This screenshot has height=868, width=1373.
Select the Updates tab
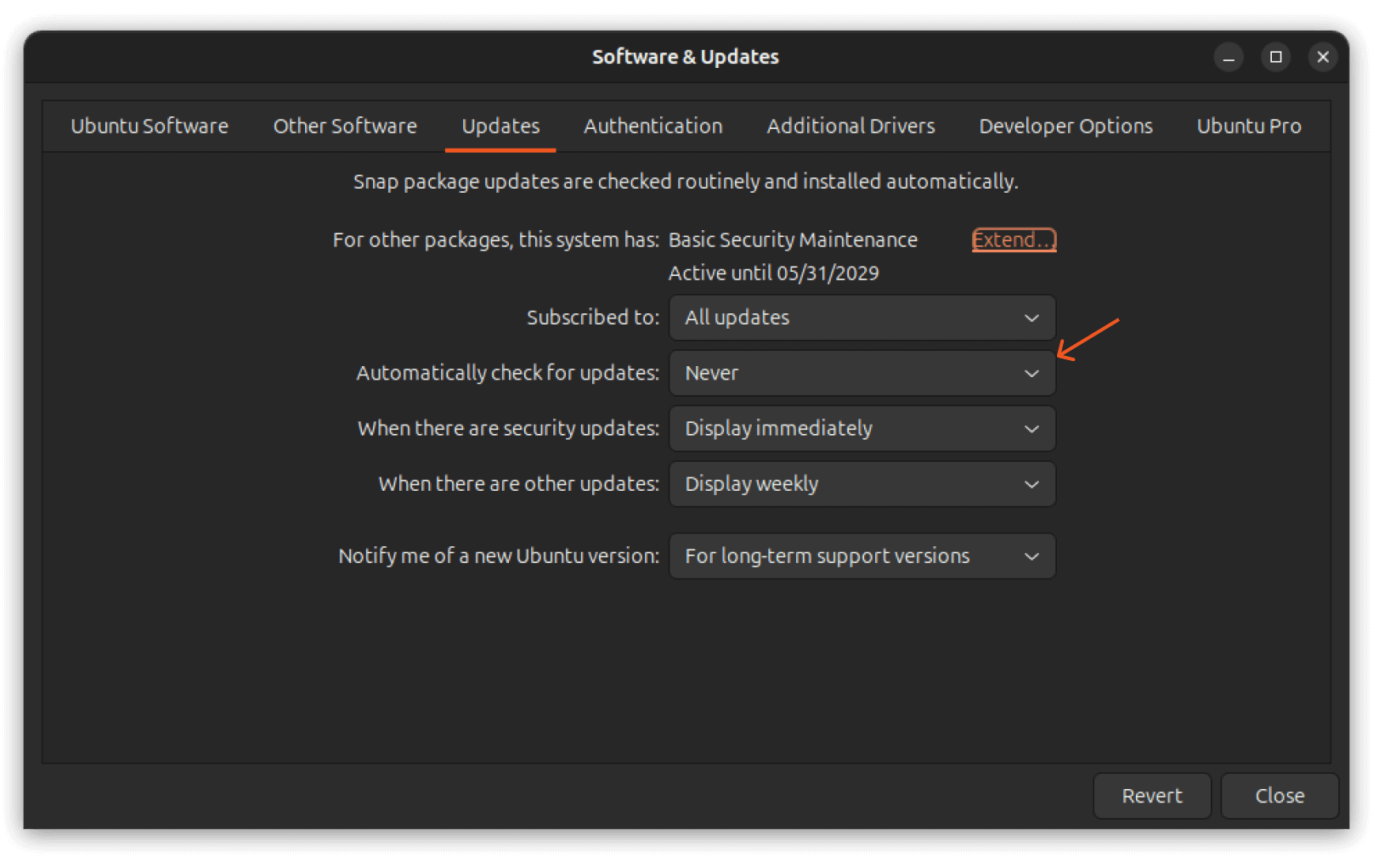(500, 127)
